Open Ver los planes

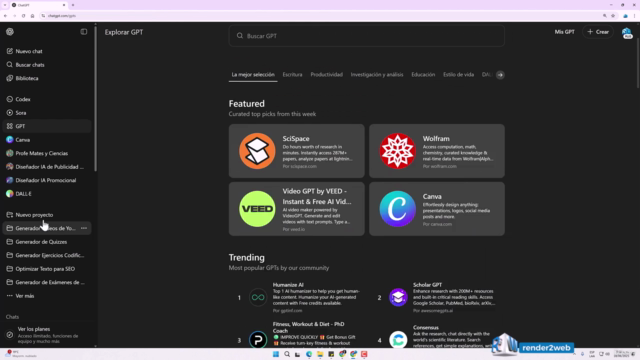[x=47, y=335]
